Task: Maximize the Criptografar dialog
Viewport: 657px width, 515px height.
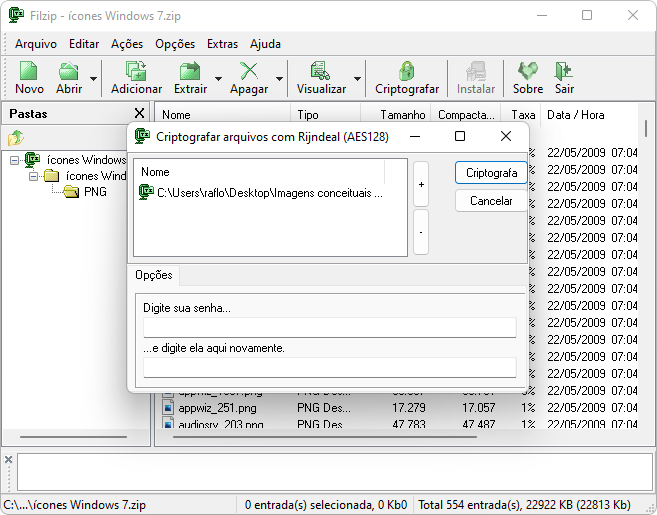Action: click(x=460, y=136)
